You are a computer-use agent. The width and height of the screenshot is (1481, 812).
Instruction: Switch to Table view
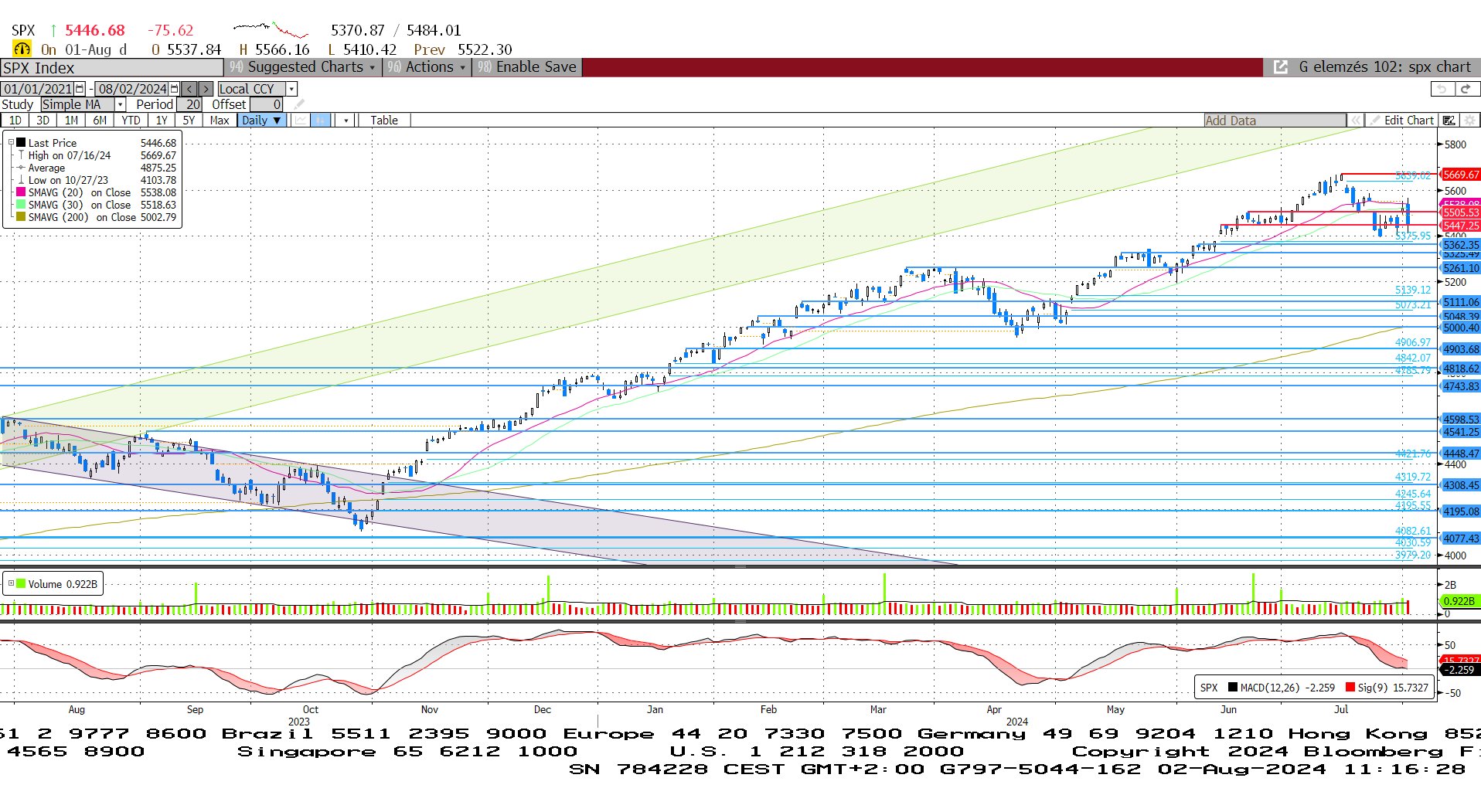point(384,120)
